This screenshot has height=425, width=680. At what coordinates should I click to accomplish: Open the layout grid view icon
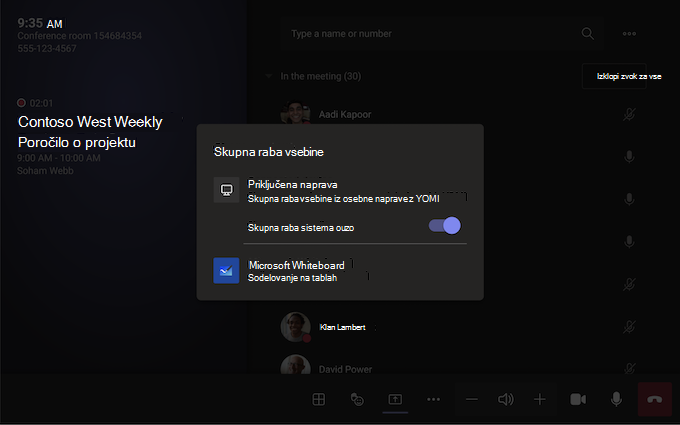click(319, 399)
